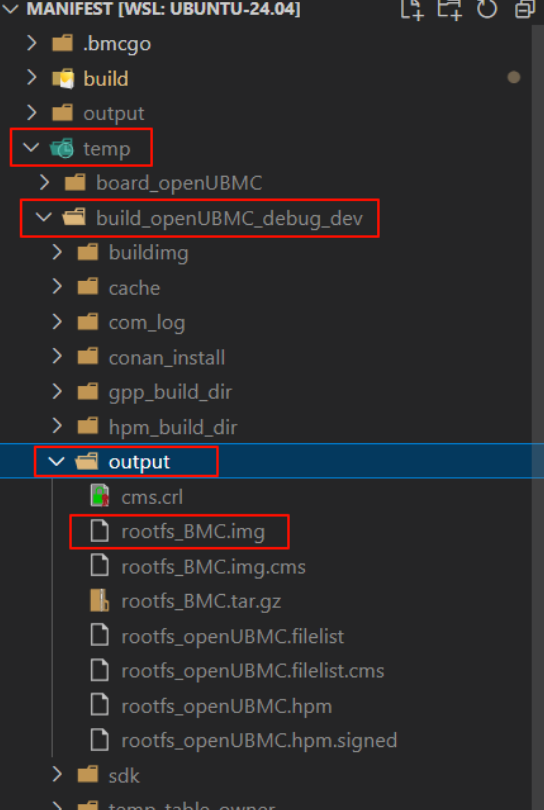
Task: Collapse the build_openUBMC_debug_dev folder chevron
Action: point(44,217)
